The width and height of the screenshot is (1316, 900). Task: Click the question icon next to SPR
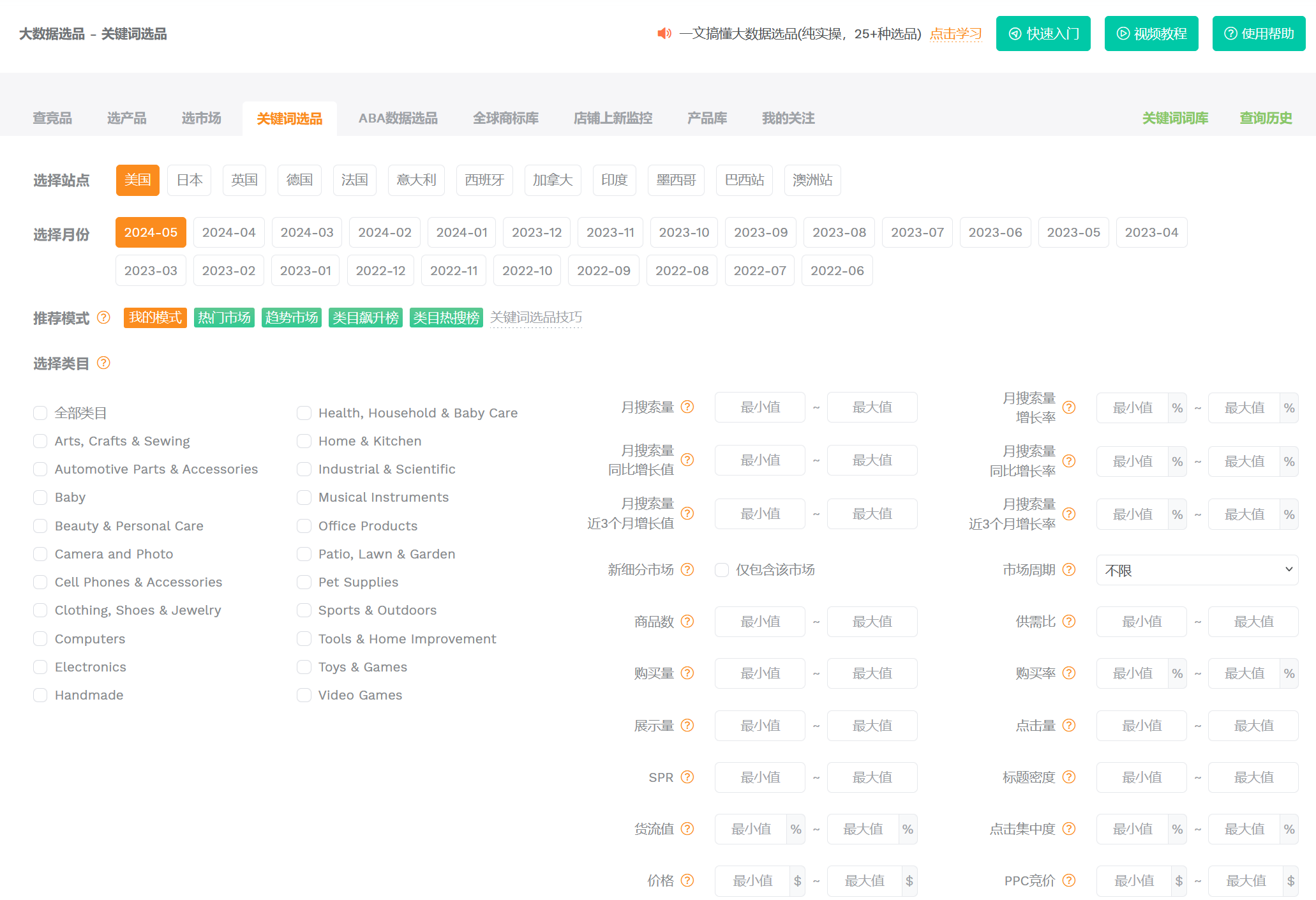[687, 777]
